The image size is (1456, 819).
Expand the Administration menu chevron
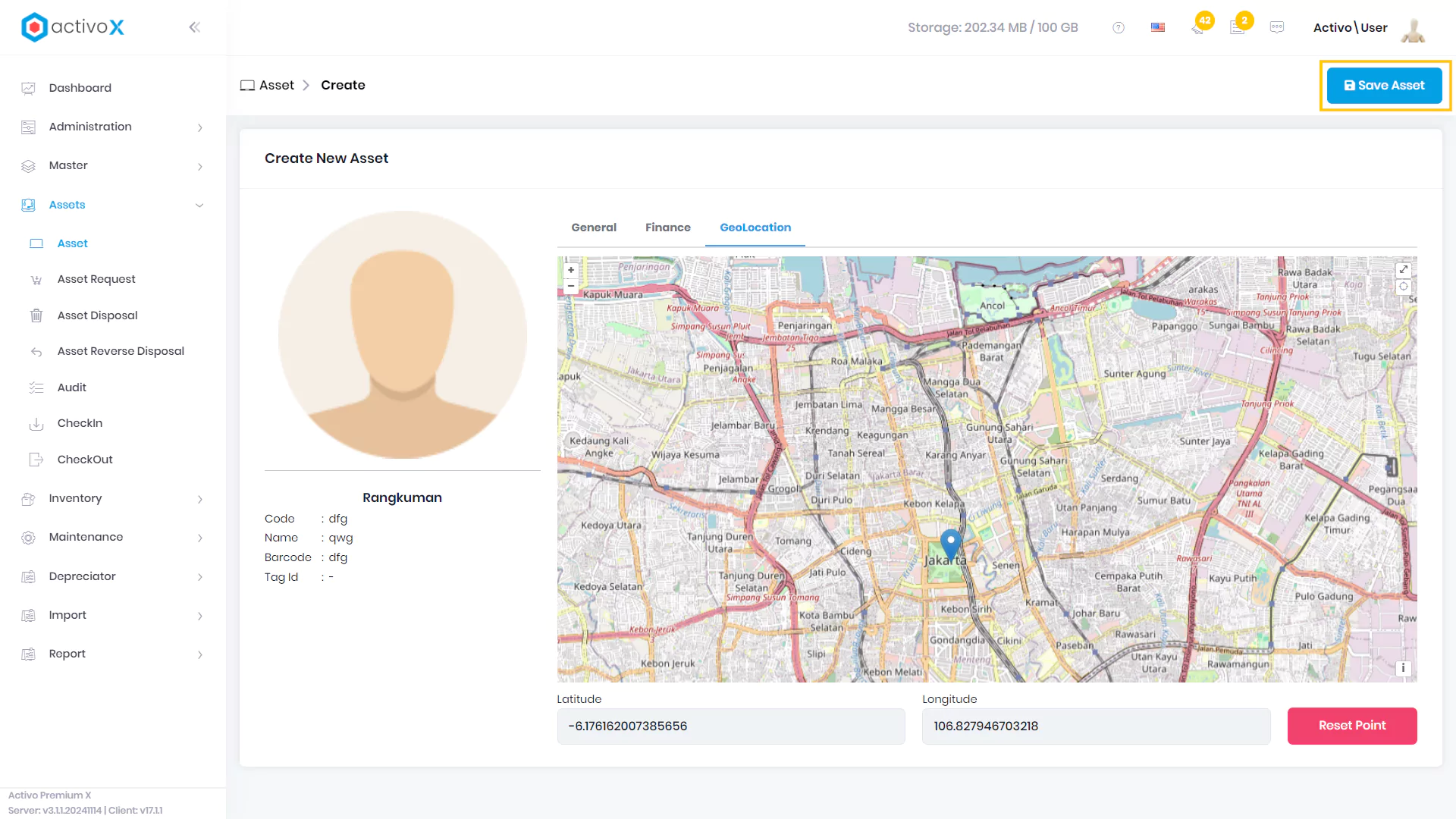(x=199, y=127)
